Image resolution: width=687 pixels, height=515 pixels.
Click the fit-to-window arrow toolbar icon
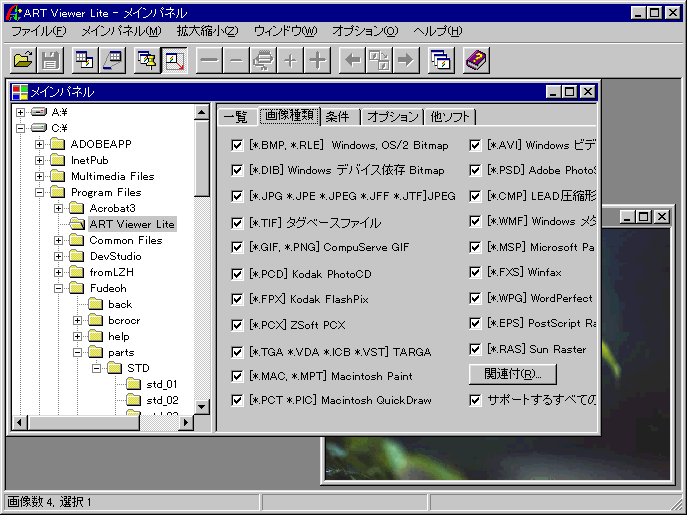coord(174,60)
